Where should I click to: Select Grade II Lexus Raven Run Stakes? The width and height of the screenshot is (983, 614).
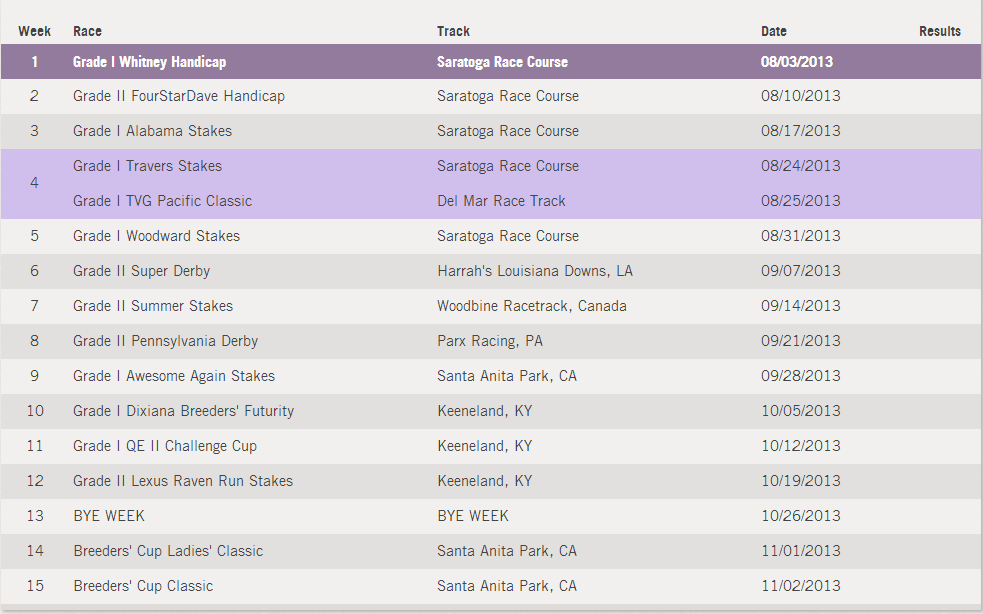(183, 481)
